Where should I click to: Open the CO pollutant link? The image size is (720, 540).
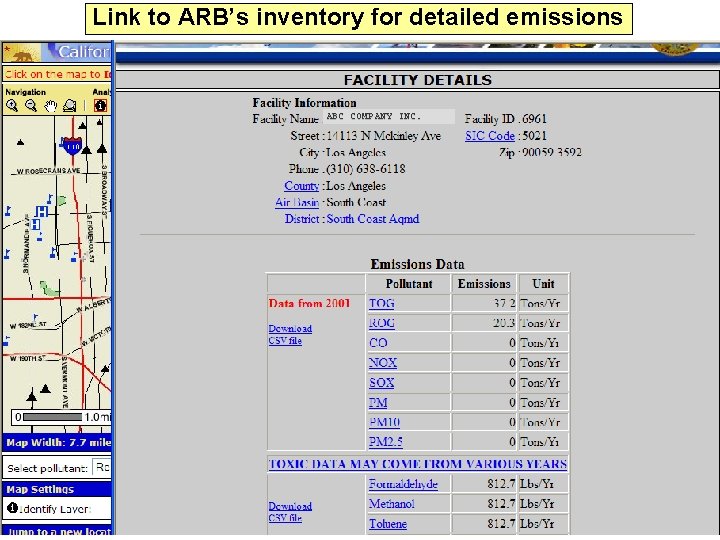378,343
